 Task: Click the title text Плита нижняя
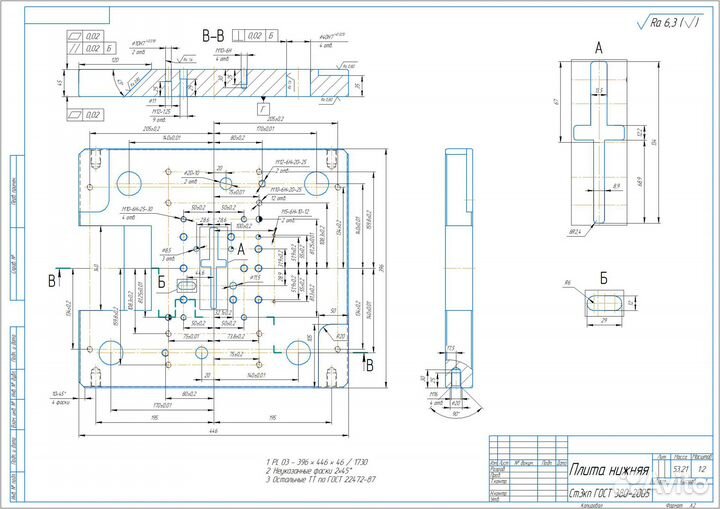pyautogui.click(x=610, y=469)
